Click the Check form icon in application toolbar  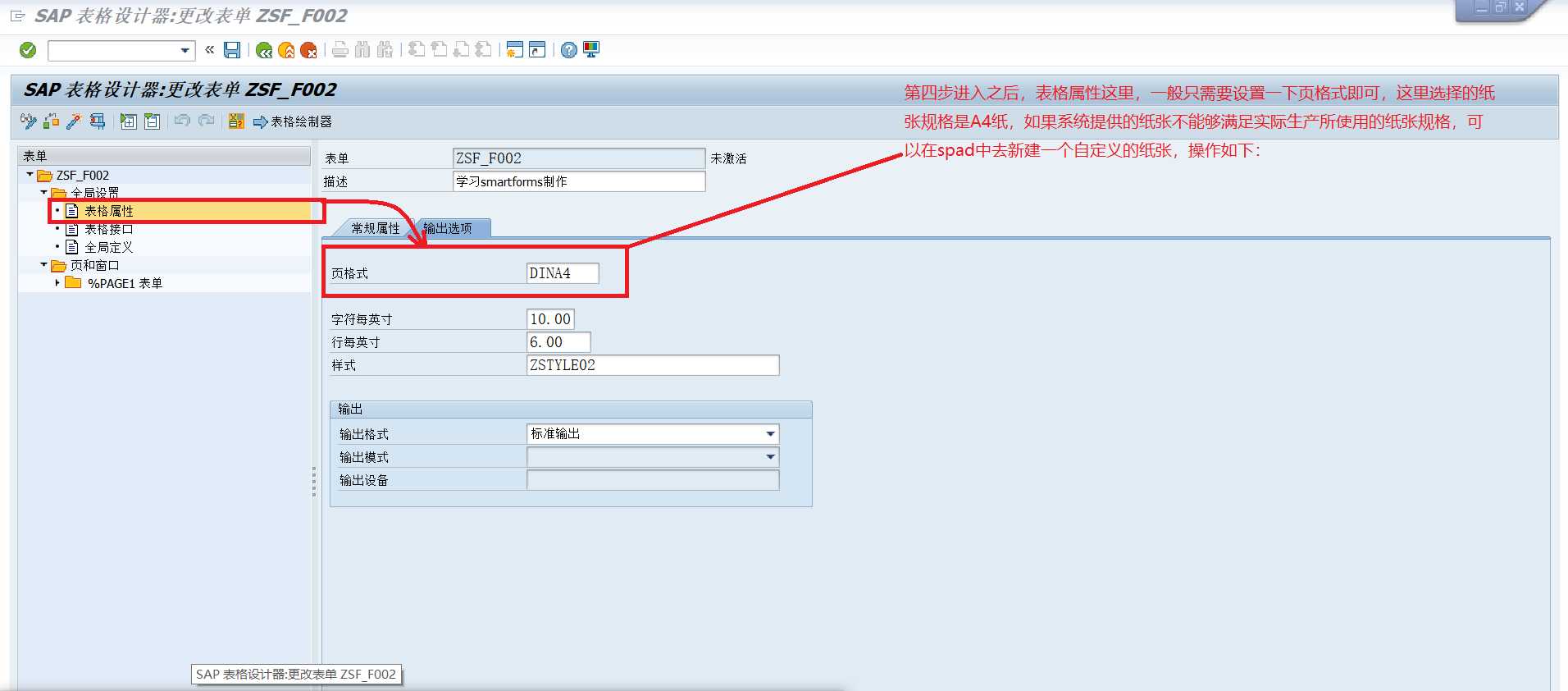[x=51, y=121]
